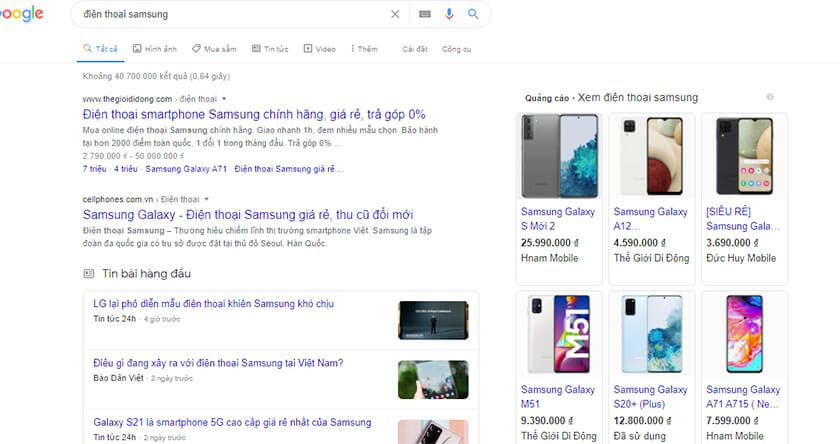Click the 4 triệu sitelink
The height and width of the screenshot is (444, 840).
pos(126,169)
